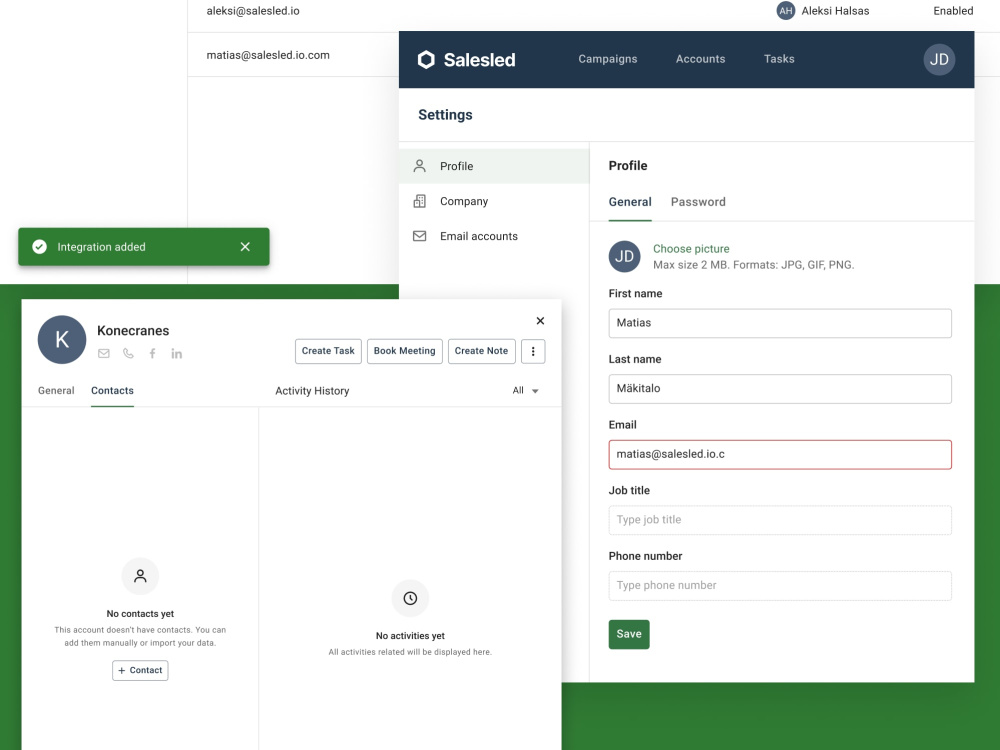This screenshot has height=750, width=1000.
Task: Click the Konecranes LinkedIn icon
Action: [177, 353]
